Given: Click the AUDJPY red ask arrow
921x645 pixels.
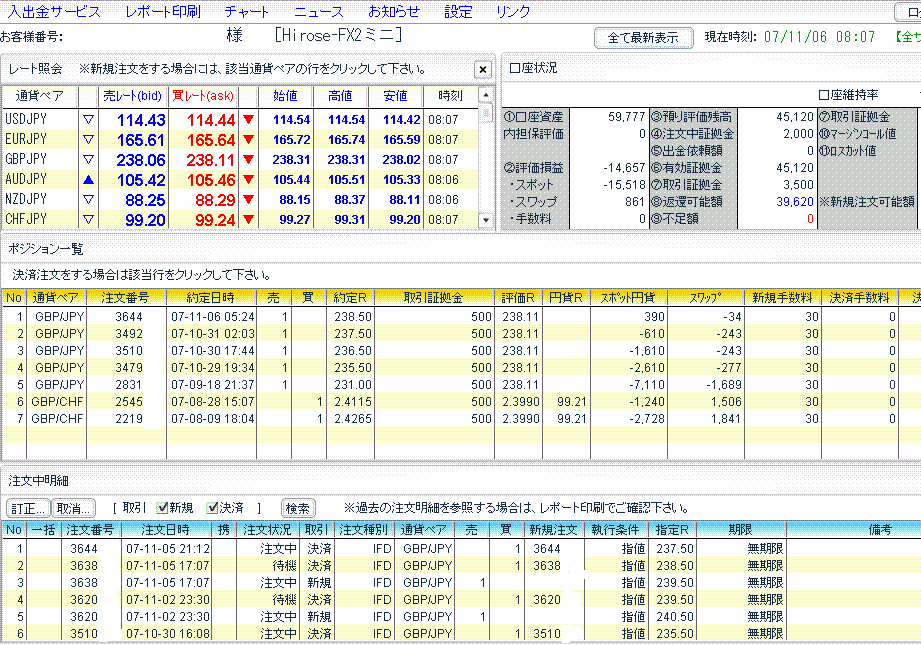Looking at the screenshot, I should 248,180.
